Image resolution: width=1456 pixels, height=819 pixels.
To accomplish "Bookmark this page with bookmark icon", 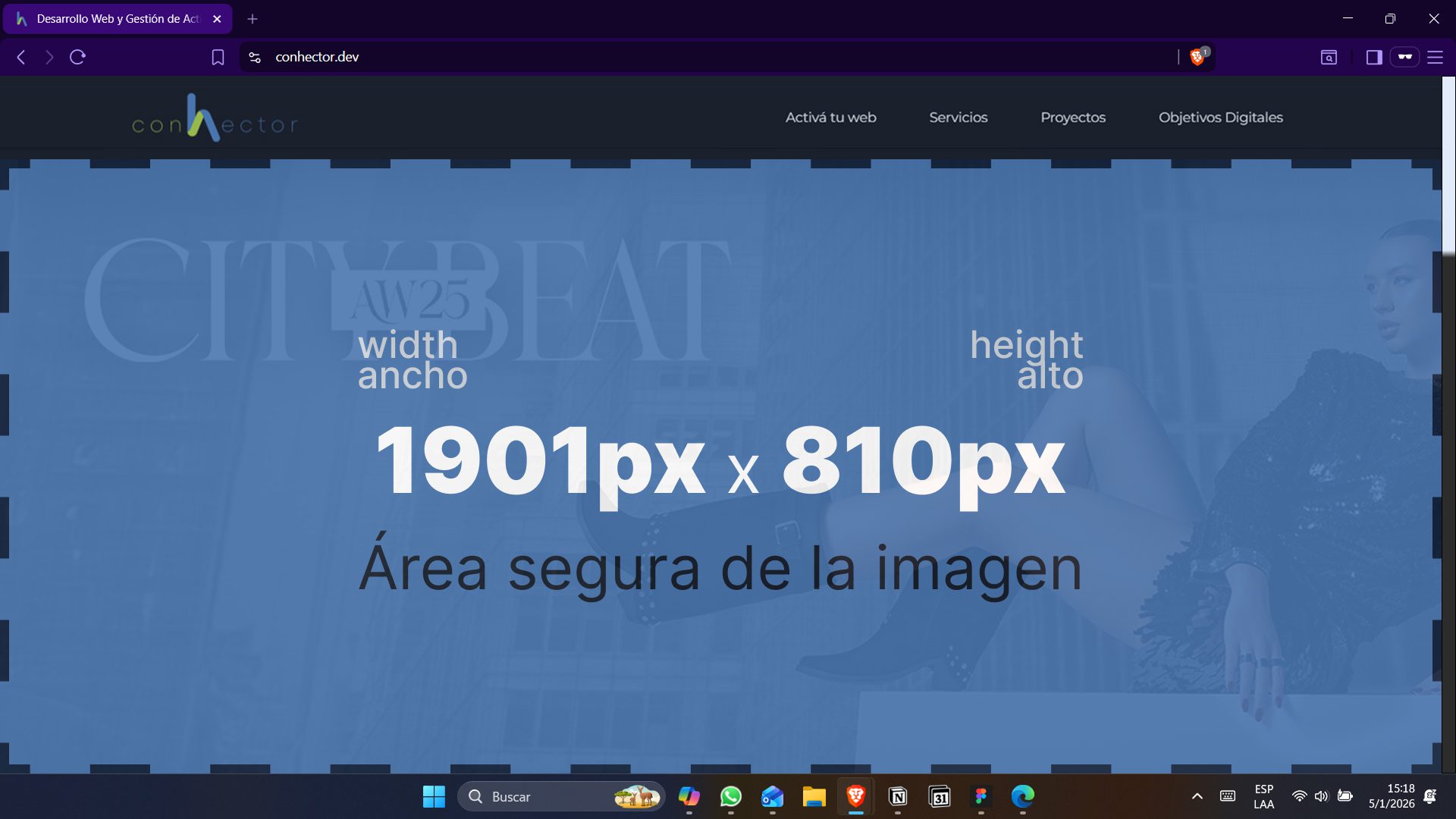I will click(218, 57).
